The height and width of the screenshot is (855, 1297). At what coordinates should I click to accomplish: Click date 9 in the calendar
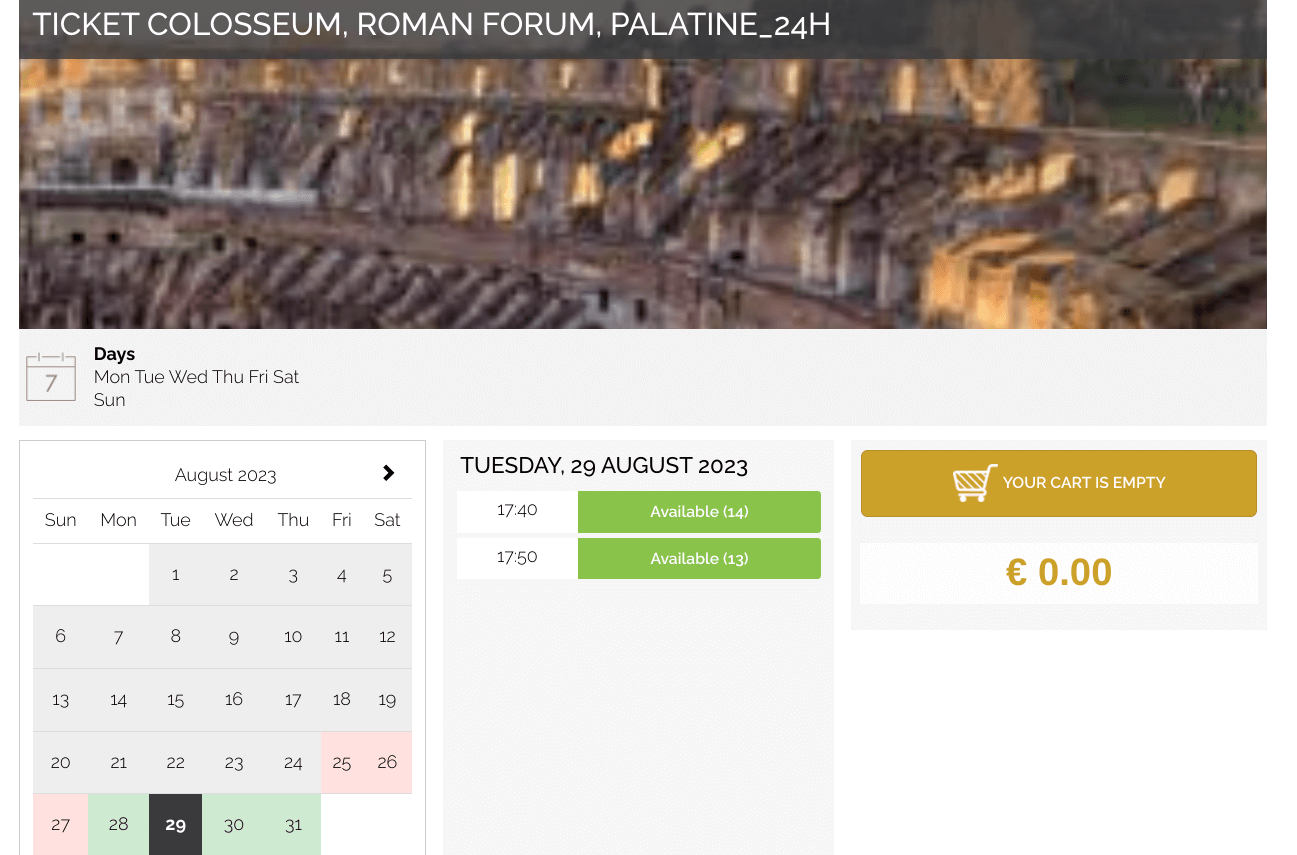pyautogui.click(x=234, y=636)
